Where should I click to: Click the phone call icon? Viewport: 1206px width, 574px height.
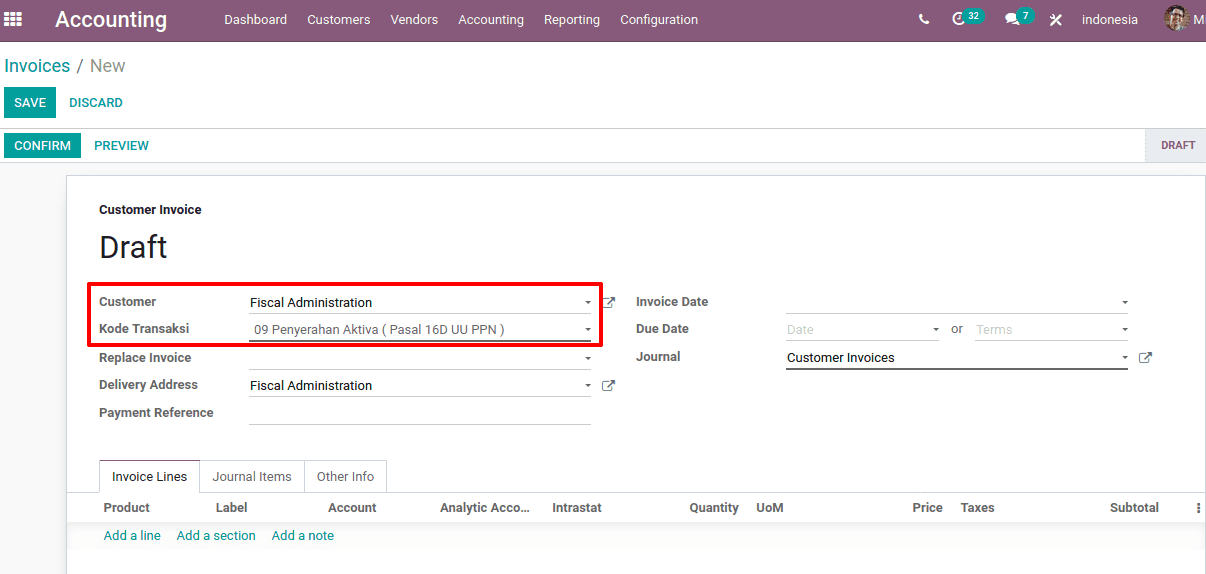923,20
